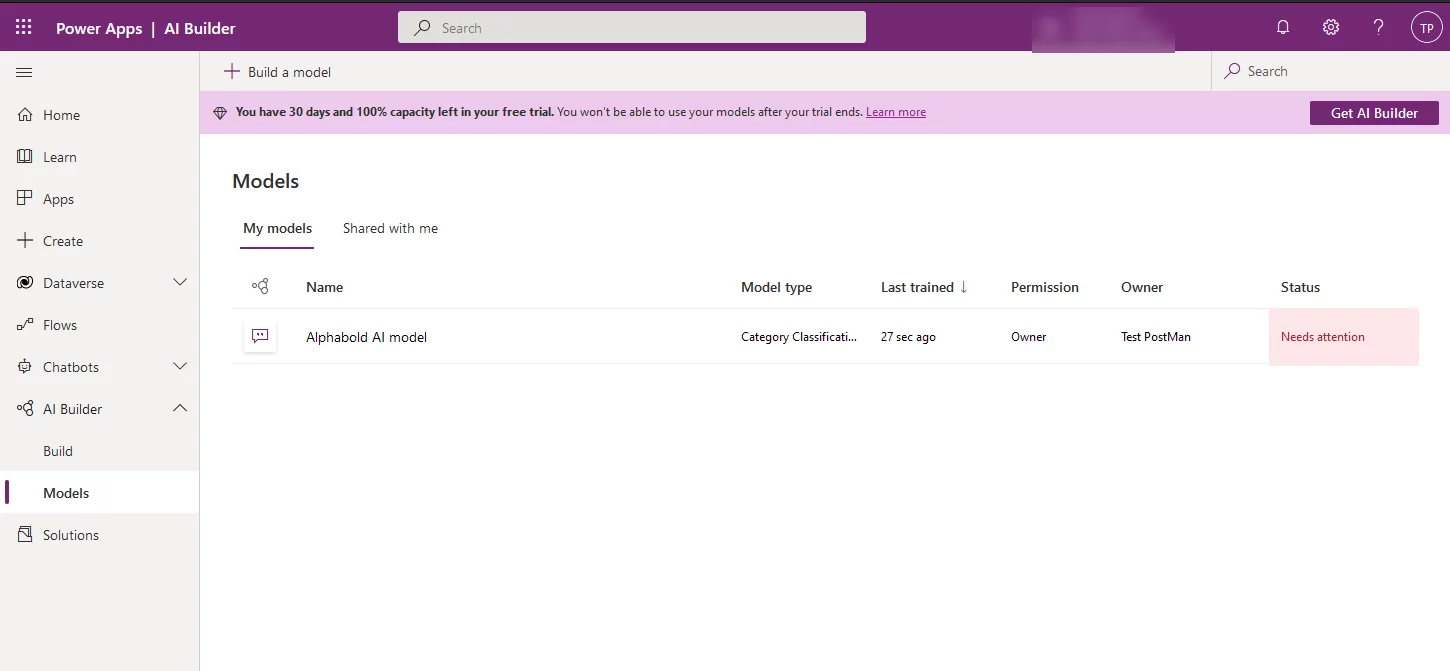Follow the Learn more link

896,112
